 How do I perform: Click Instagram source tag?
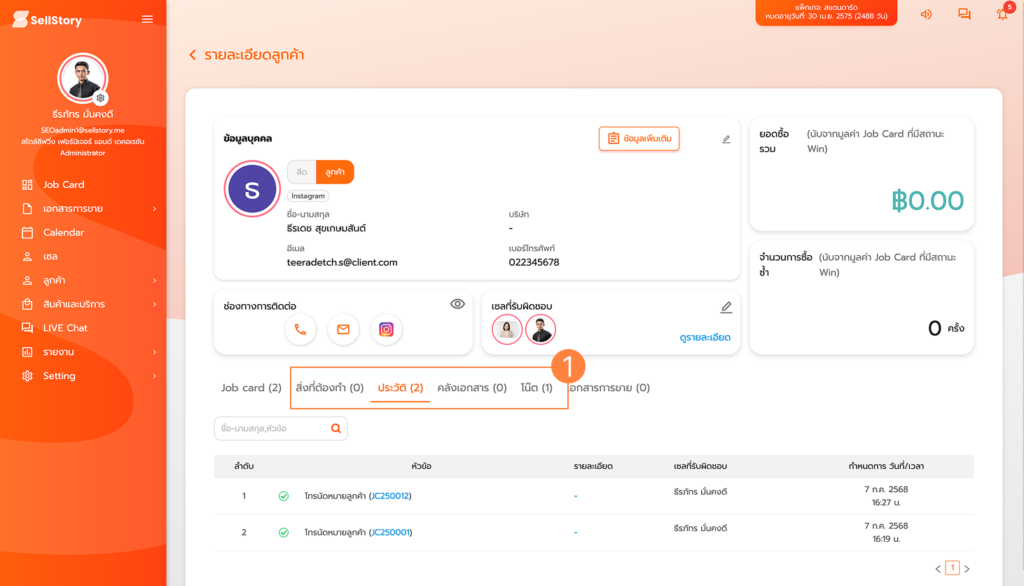pos(308,196)
